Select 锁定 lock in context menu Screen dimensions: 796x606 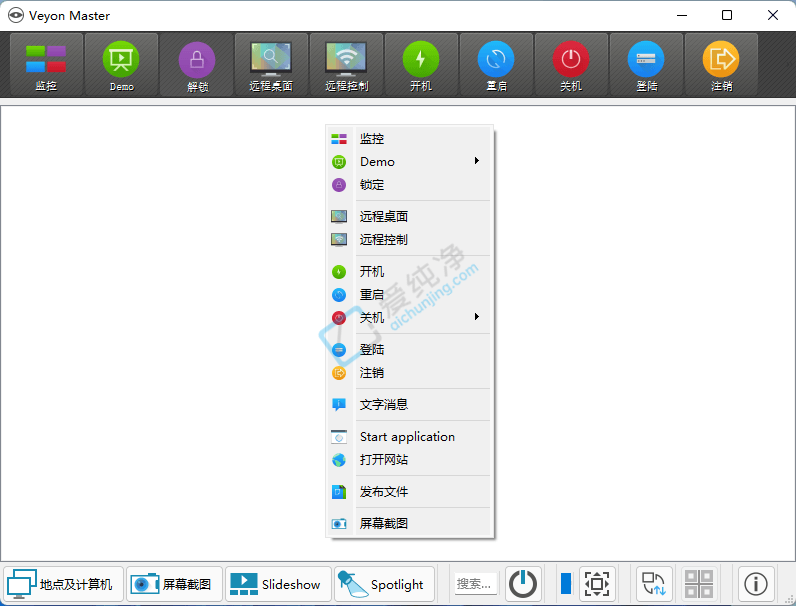[410, 185]
